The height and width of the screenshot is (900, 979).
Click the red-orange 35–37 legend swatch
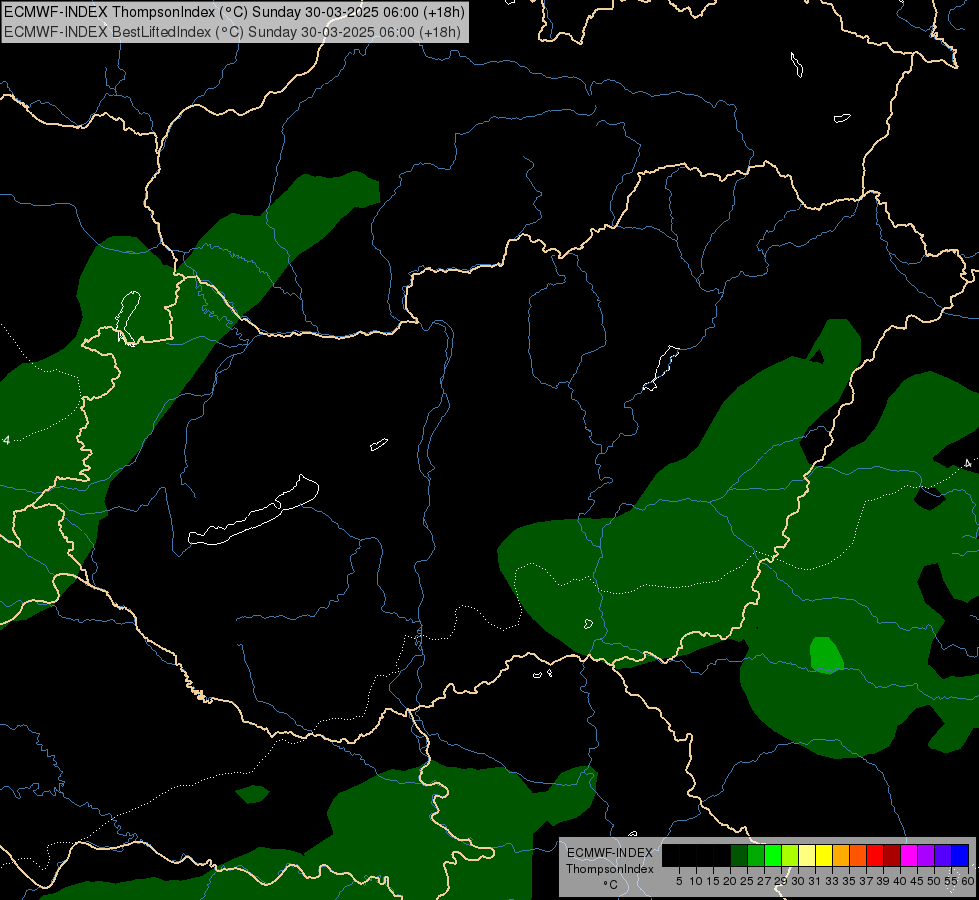[858, 855]
